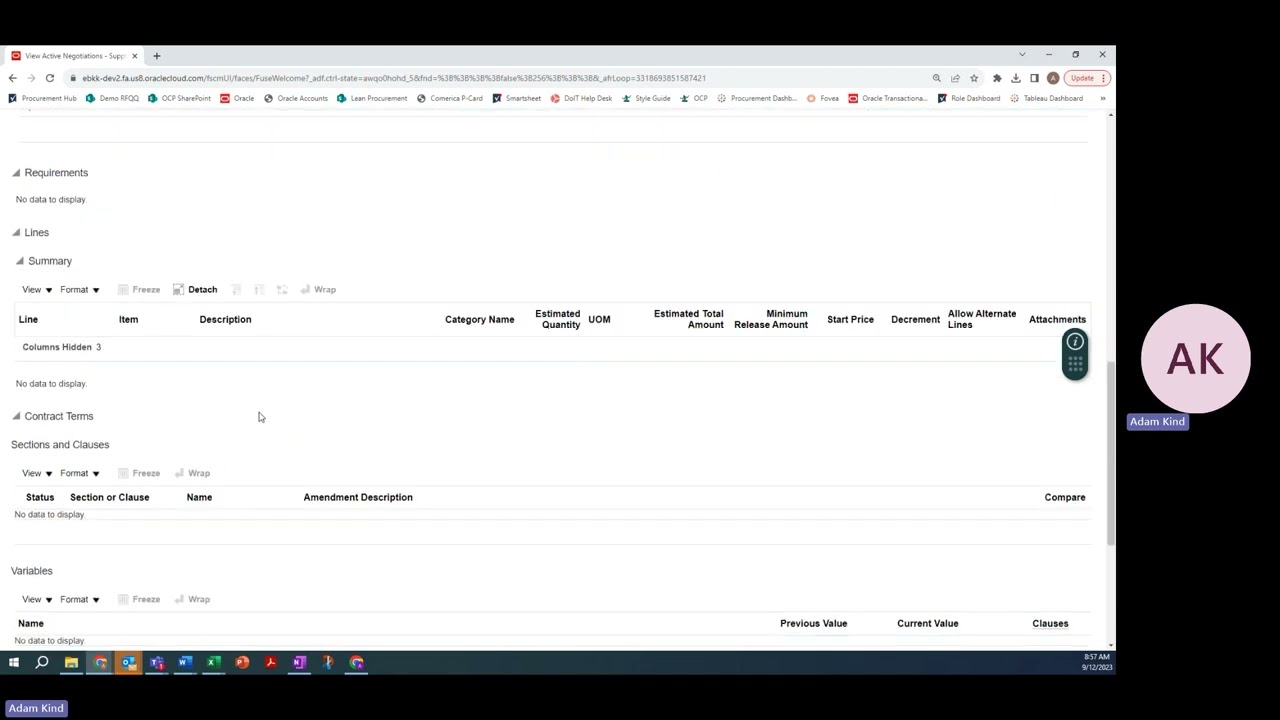Go back using the browser back arrow
Screen dimensions: 1280x720
(x=12, y=78)
